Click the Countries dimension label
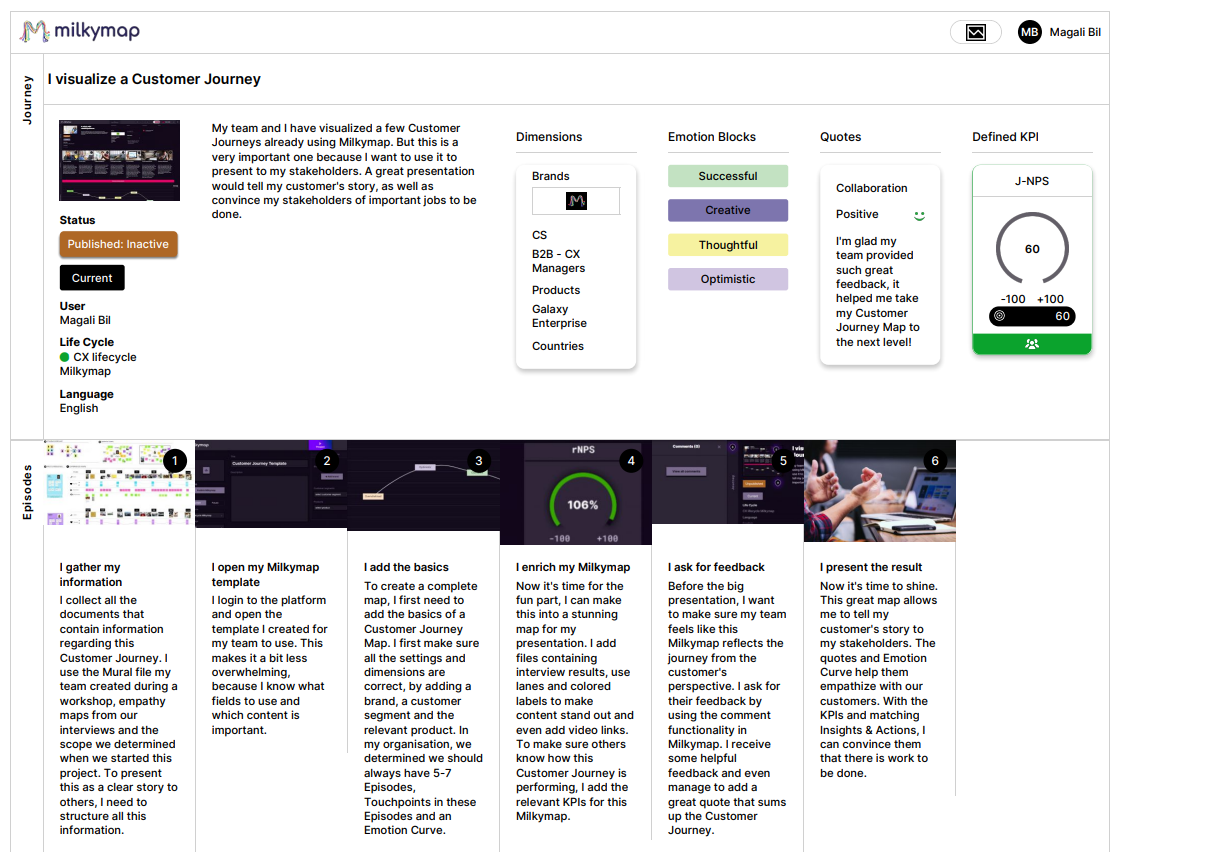The height and width of the screenshot is (852, 1205). point(558,346)
